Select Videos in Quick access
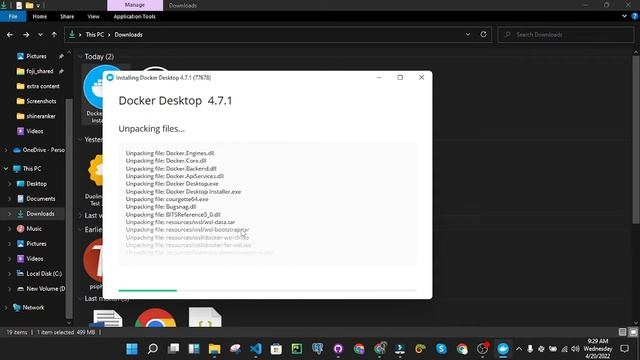The height and width of the screenshot is (360, 640). pos(35,131)
